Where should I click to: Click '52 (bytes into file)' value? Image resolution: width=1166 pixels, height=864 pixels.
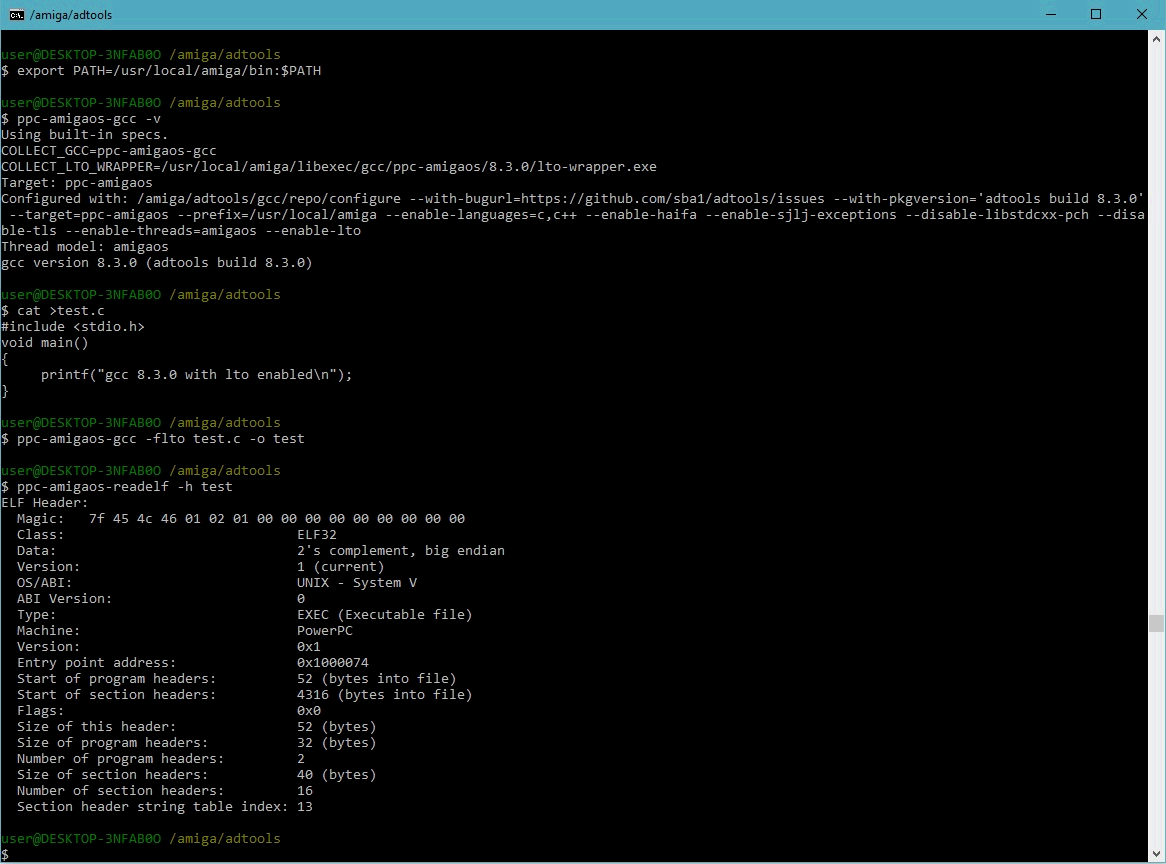(x=376, y=679)
